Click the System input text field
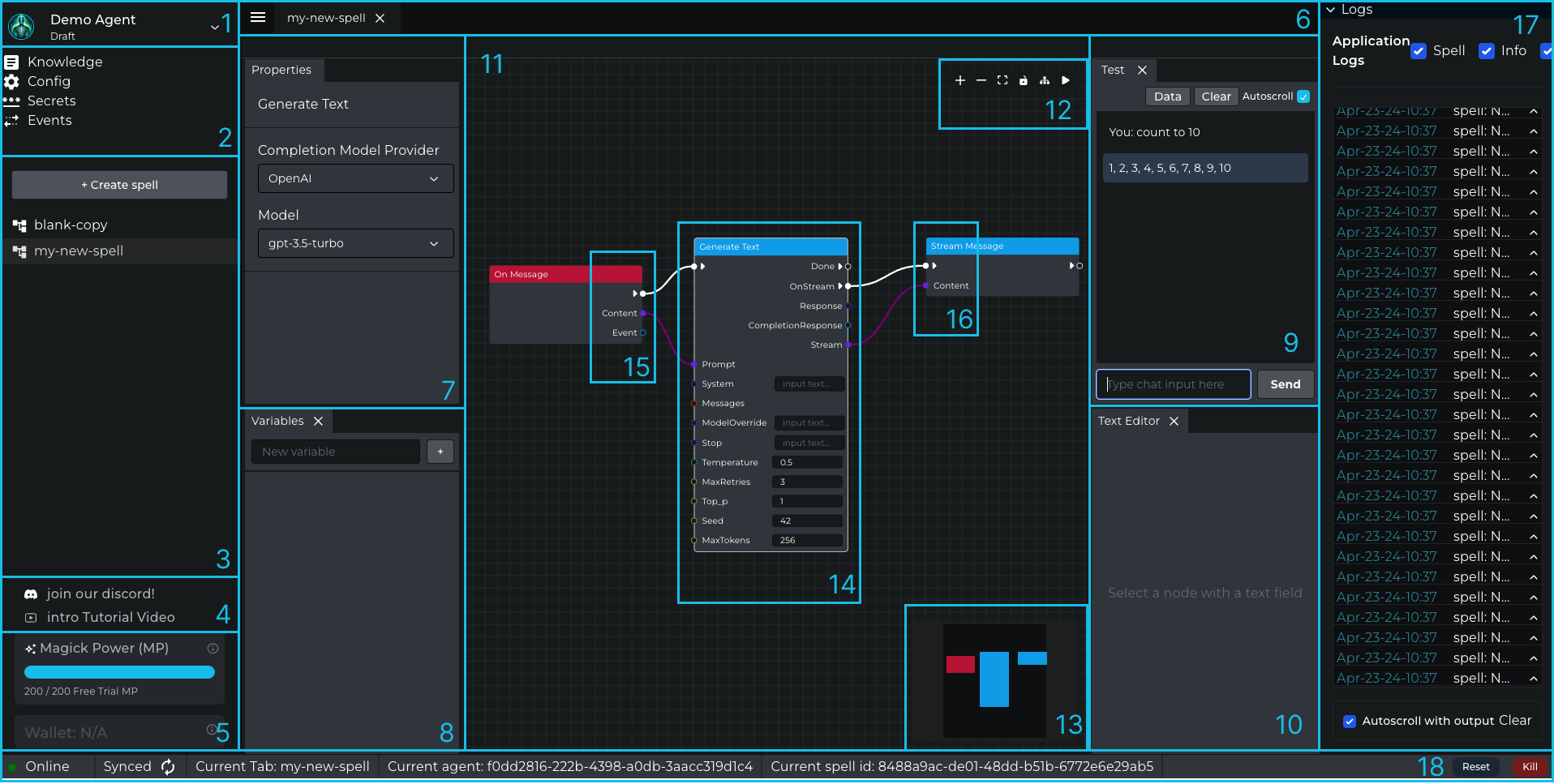1554x784 pixels. pyautogui.click(x=809, y=384)
